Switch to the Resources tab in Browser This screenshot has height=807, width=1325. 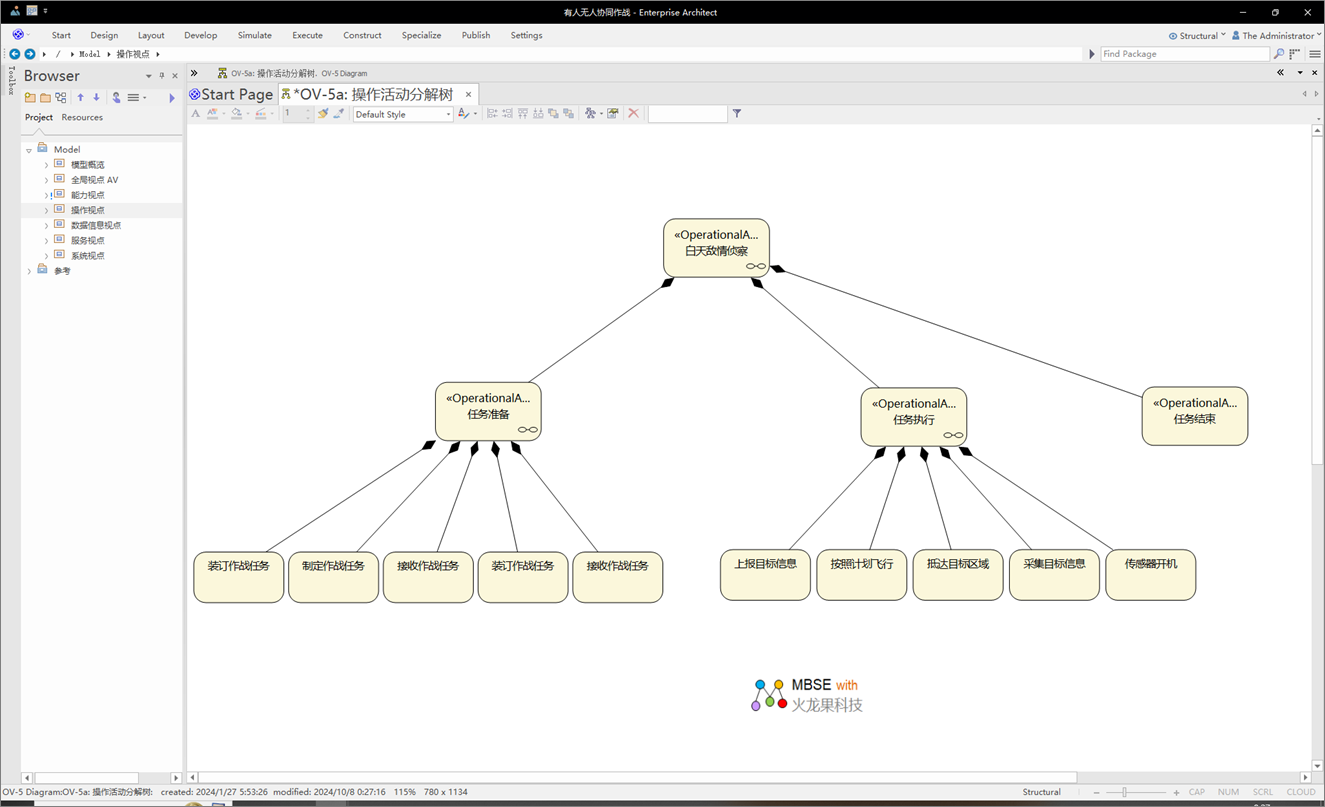click(x=82, y=117)
